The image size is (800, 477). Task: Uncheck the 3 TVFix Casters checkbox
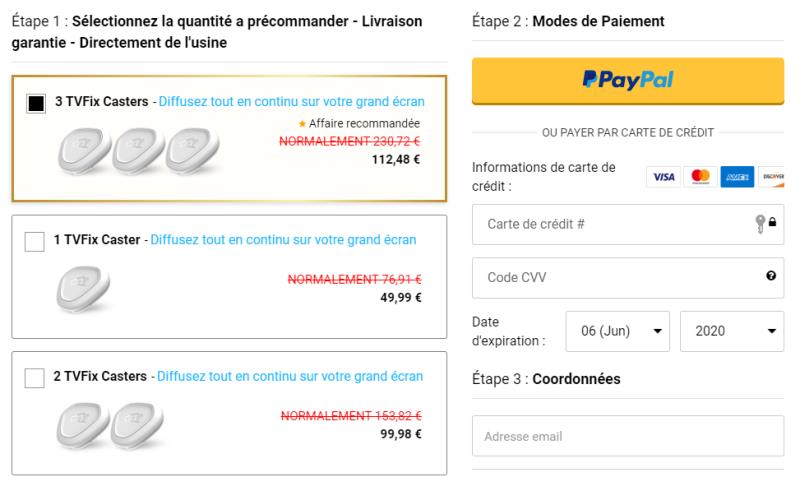tap(35, 103)
